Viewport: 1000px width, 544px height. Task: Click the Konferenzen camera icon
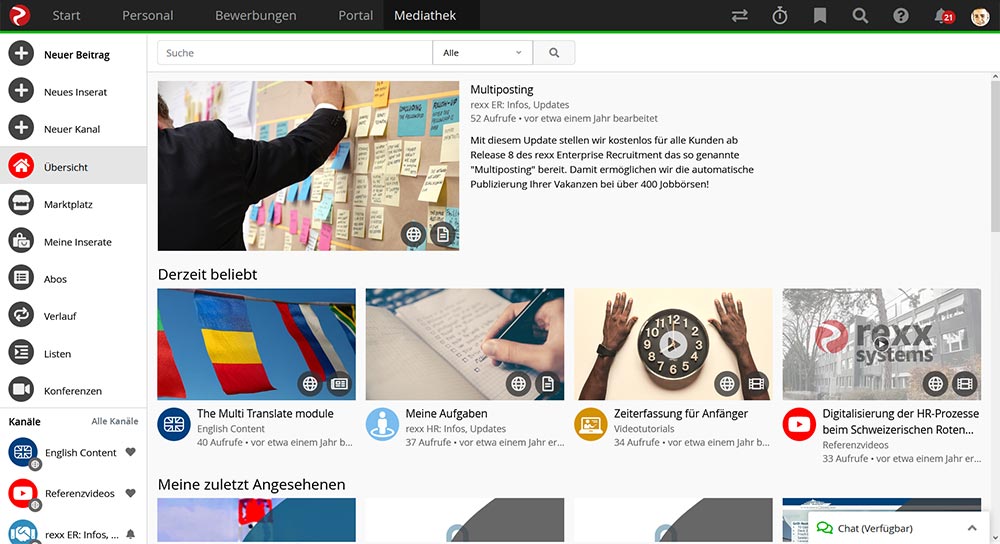click(x=21, y=390)
